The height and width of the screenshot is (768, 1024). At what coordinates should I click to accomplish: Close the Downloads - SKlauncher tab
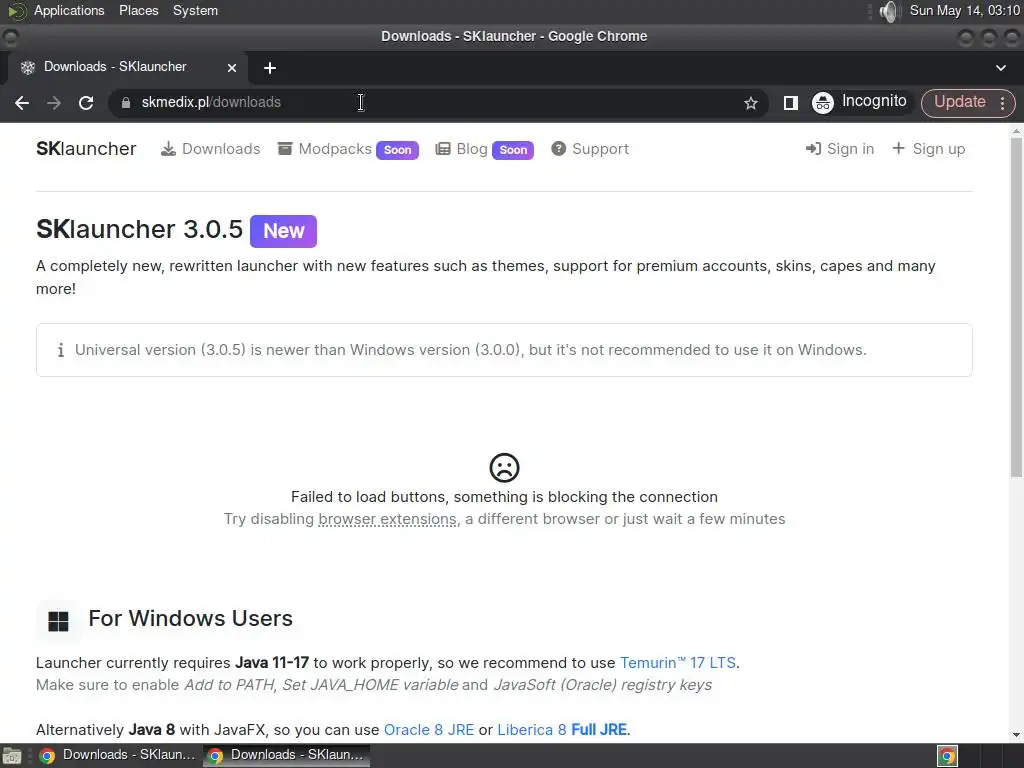231,68
